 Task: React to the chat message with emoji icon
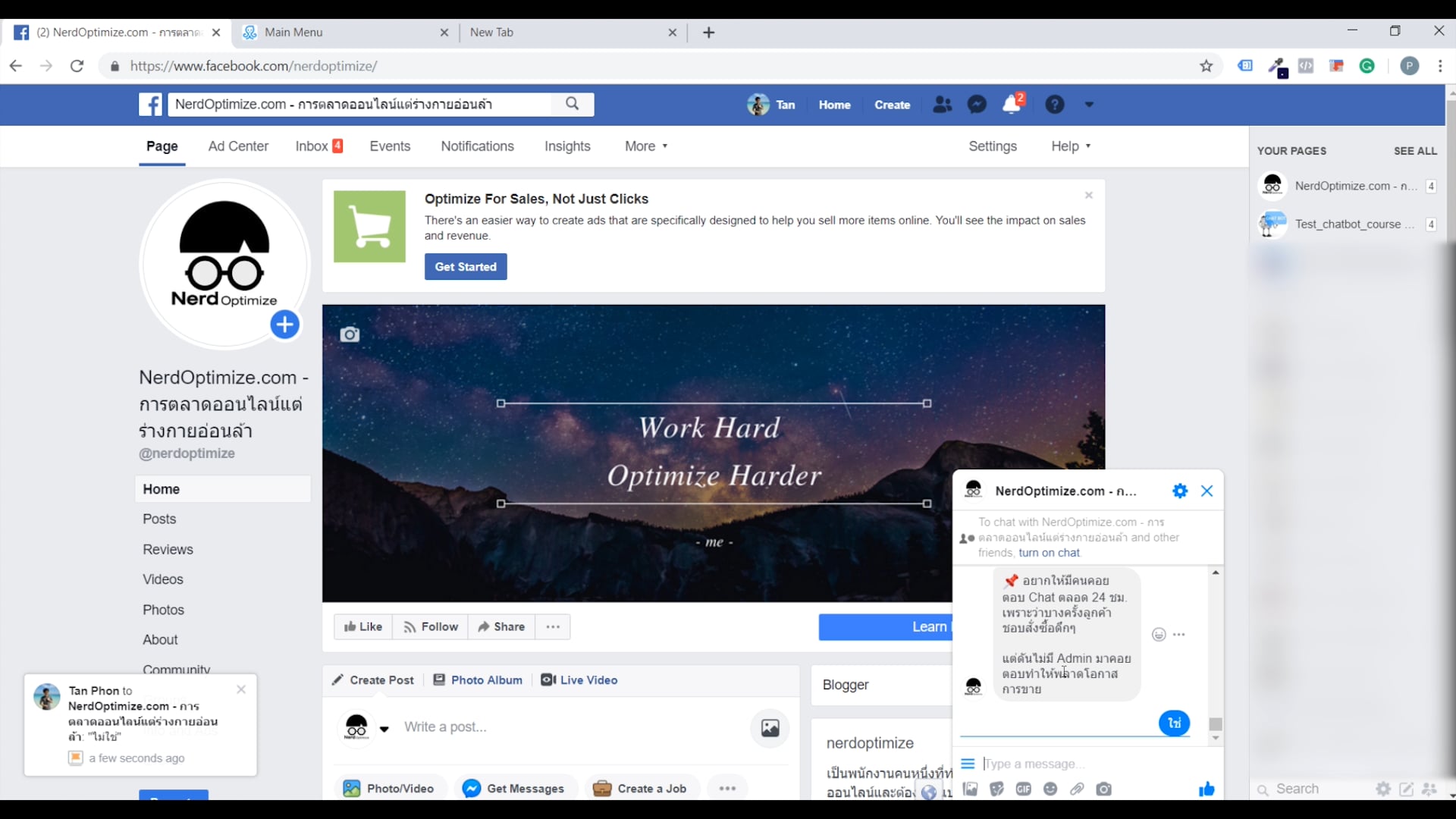(1159, 635)
